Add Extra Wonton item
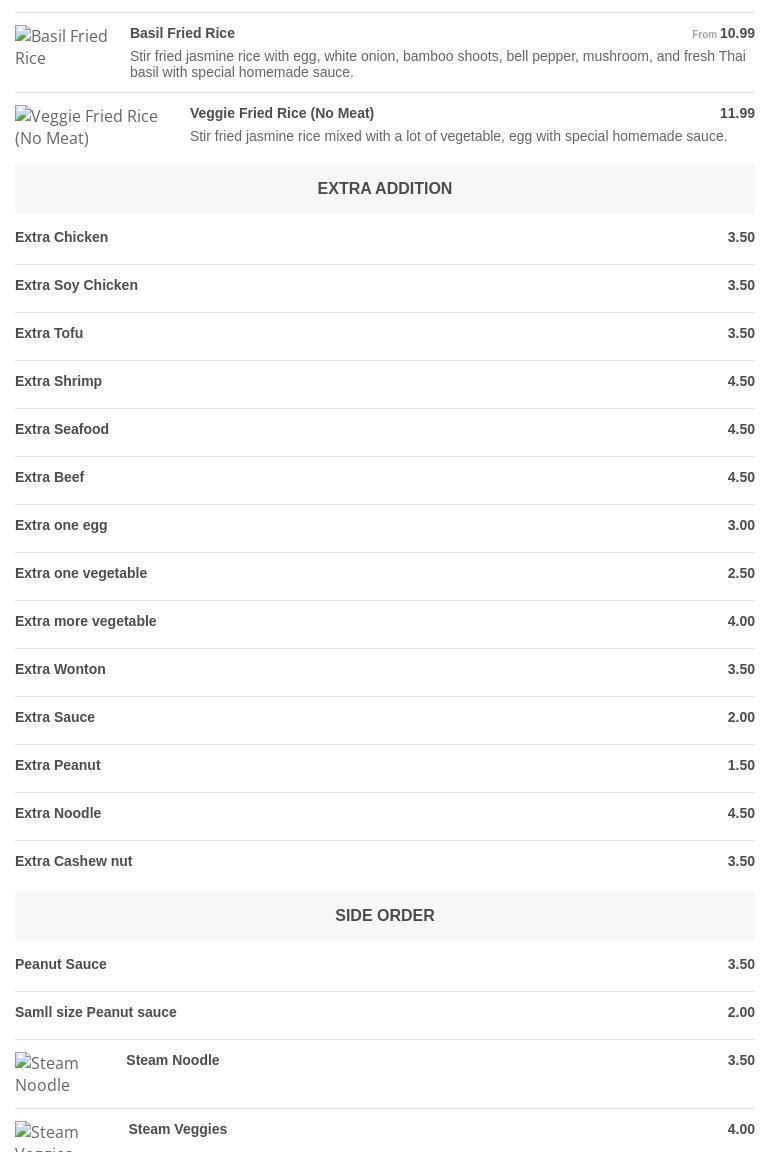Viewport: 770px width, 1152px height. coord(60,669)
